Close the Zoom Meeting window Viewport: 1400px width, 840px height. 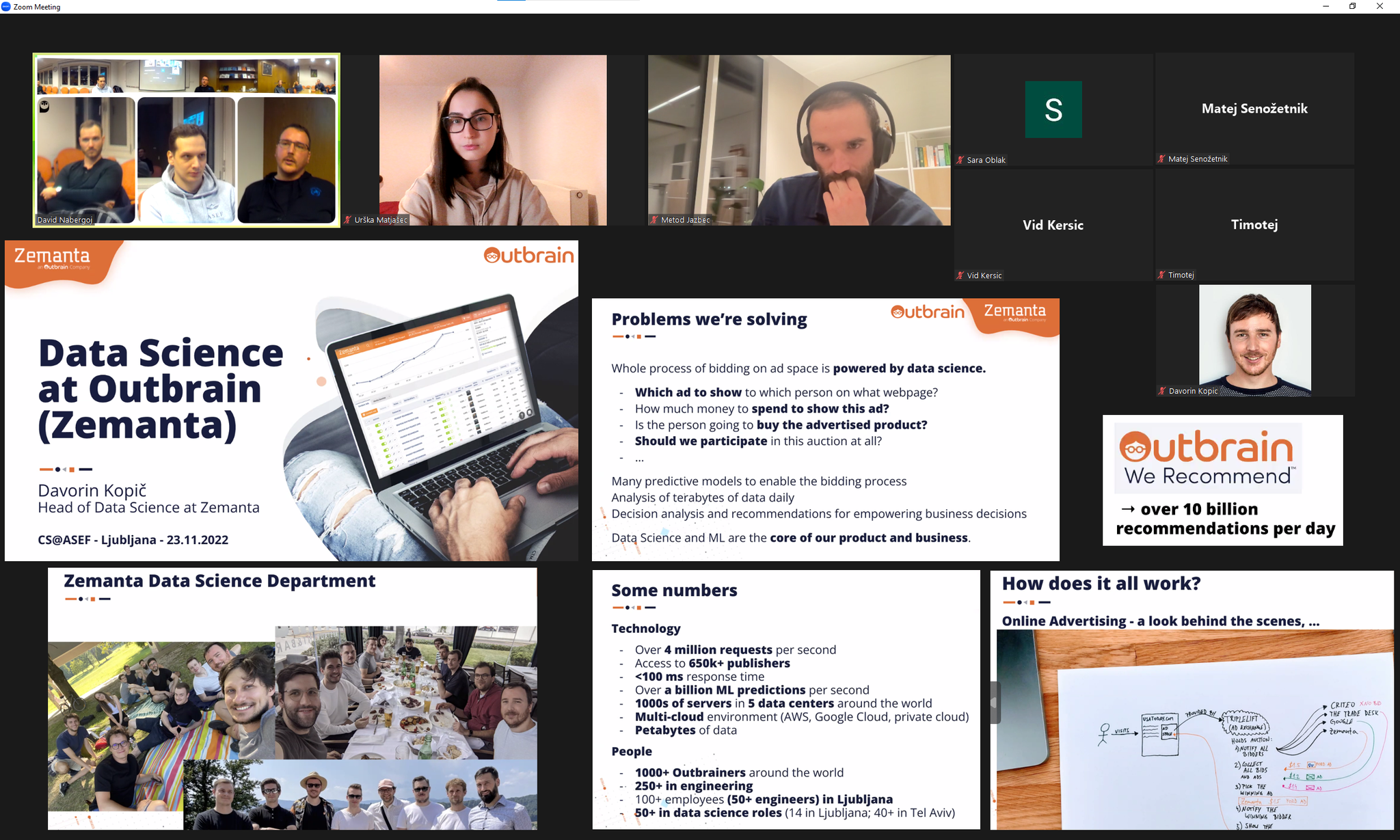point(1379,6)
